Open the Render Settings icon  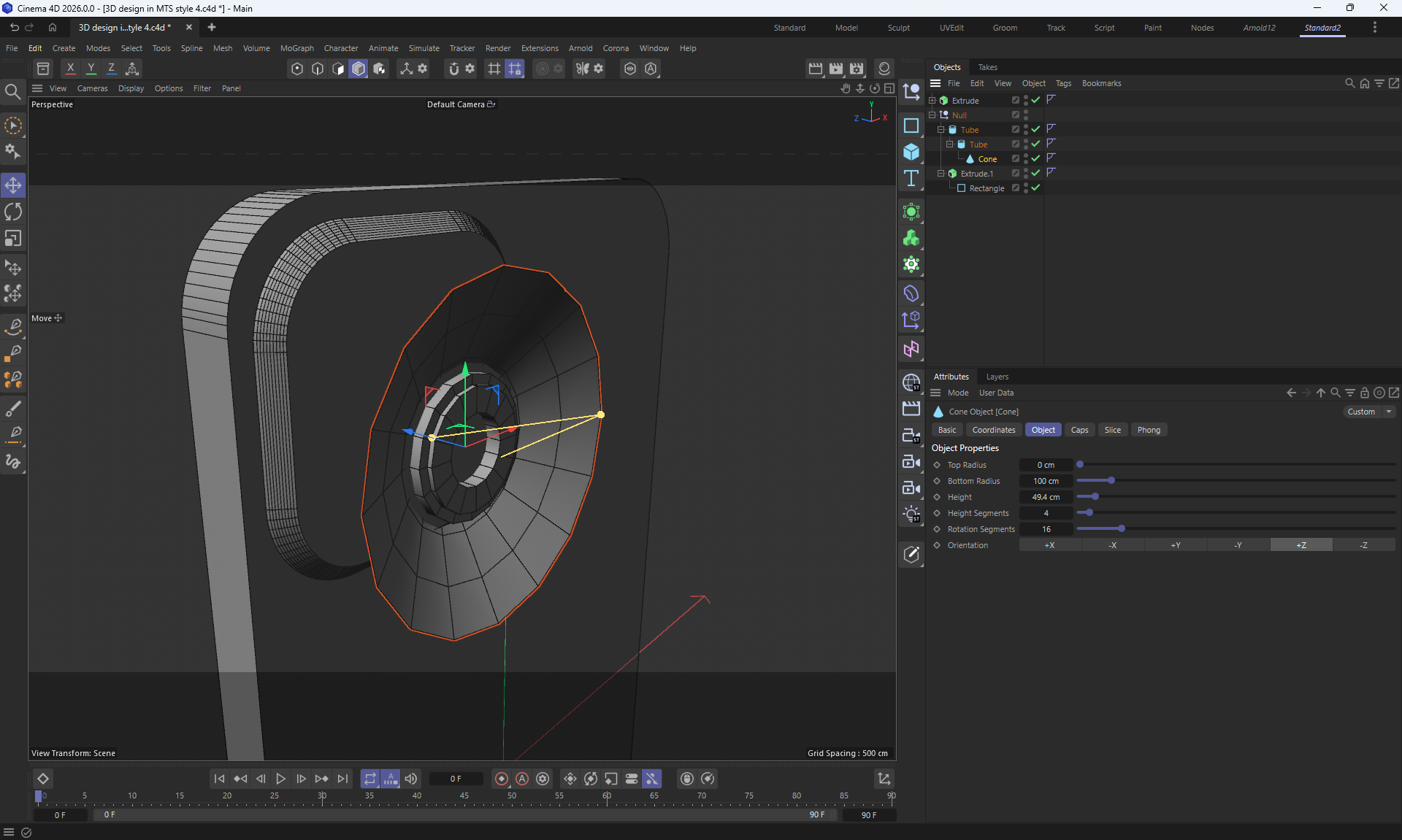[x=857, y=69]
